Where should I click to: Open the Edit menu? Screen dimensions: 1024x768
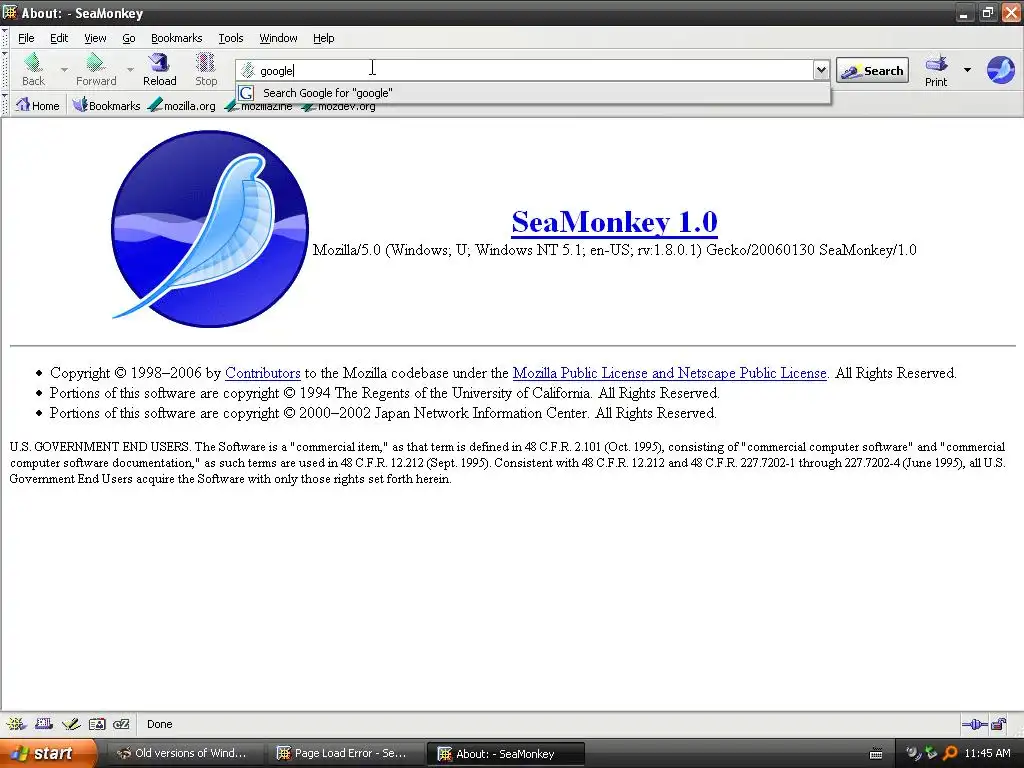[59, 38]
